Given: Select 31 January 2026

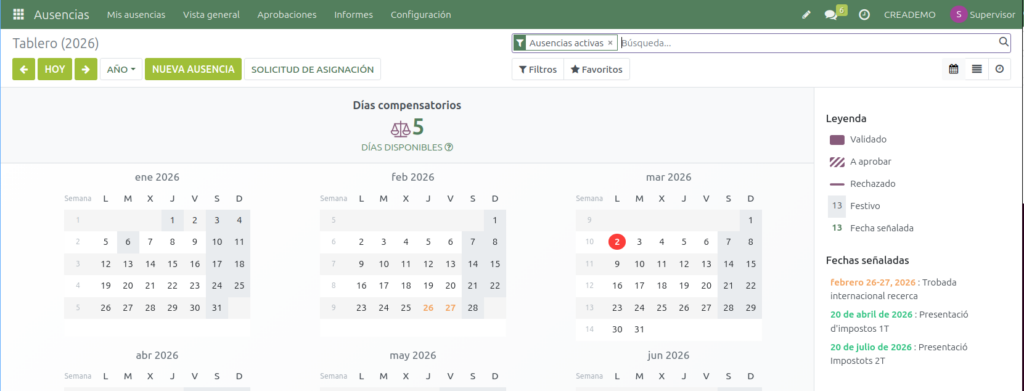Looking at the screenshot, I should 217,307.
